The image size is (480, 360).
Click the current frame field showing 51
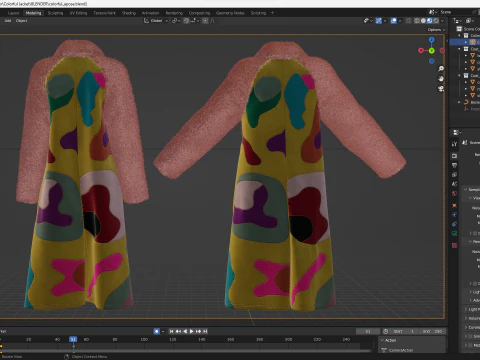tap(368, 331)
